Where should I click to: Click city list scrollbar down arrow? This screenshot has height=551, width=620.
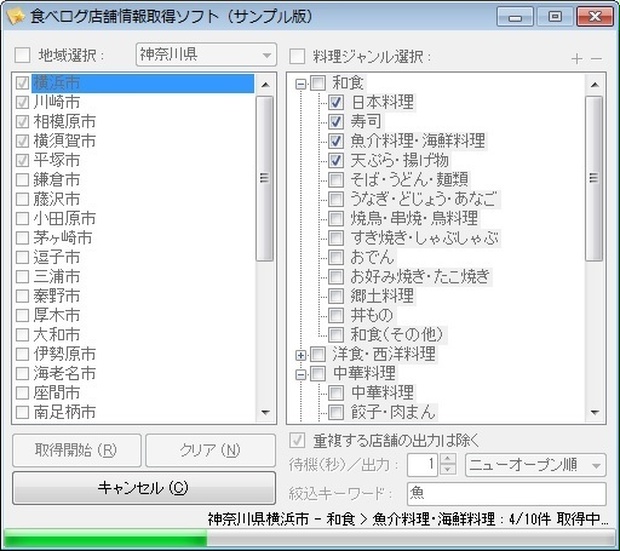coord(265,413)
